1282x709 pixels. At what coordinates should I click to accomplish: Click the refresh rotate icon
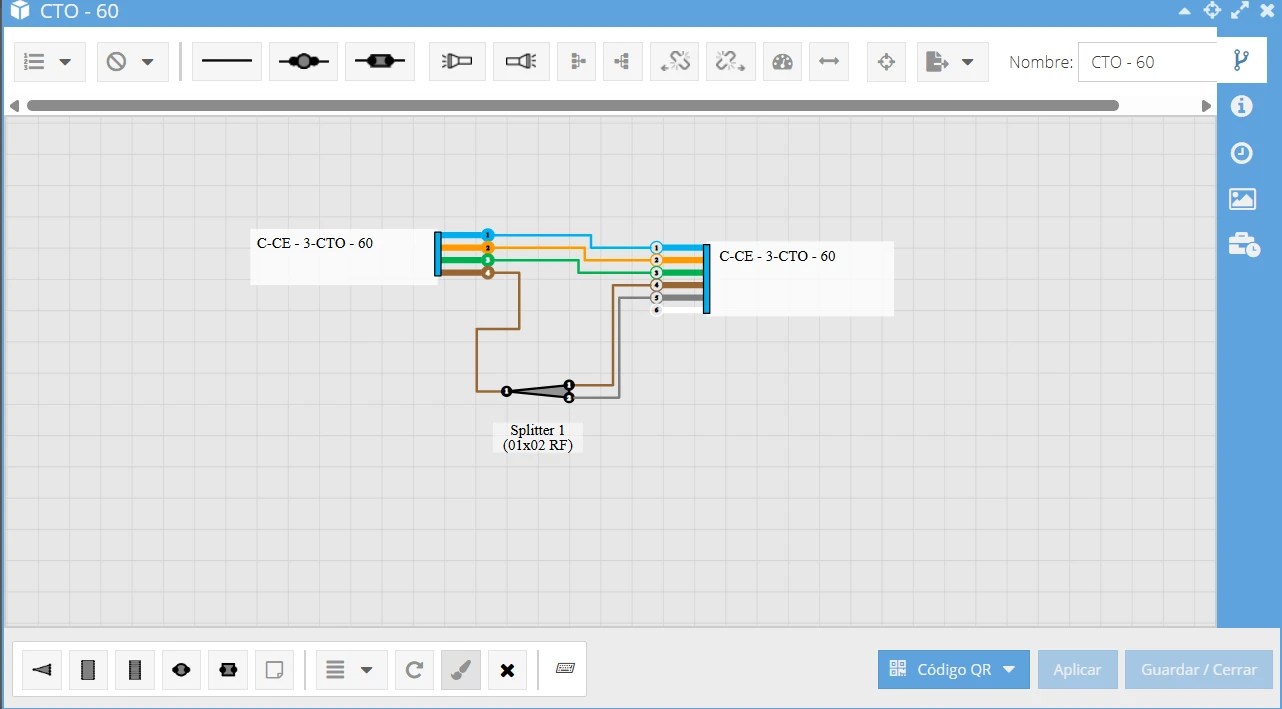pos(414,670)
